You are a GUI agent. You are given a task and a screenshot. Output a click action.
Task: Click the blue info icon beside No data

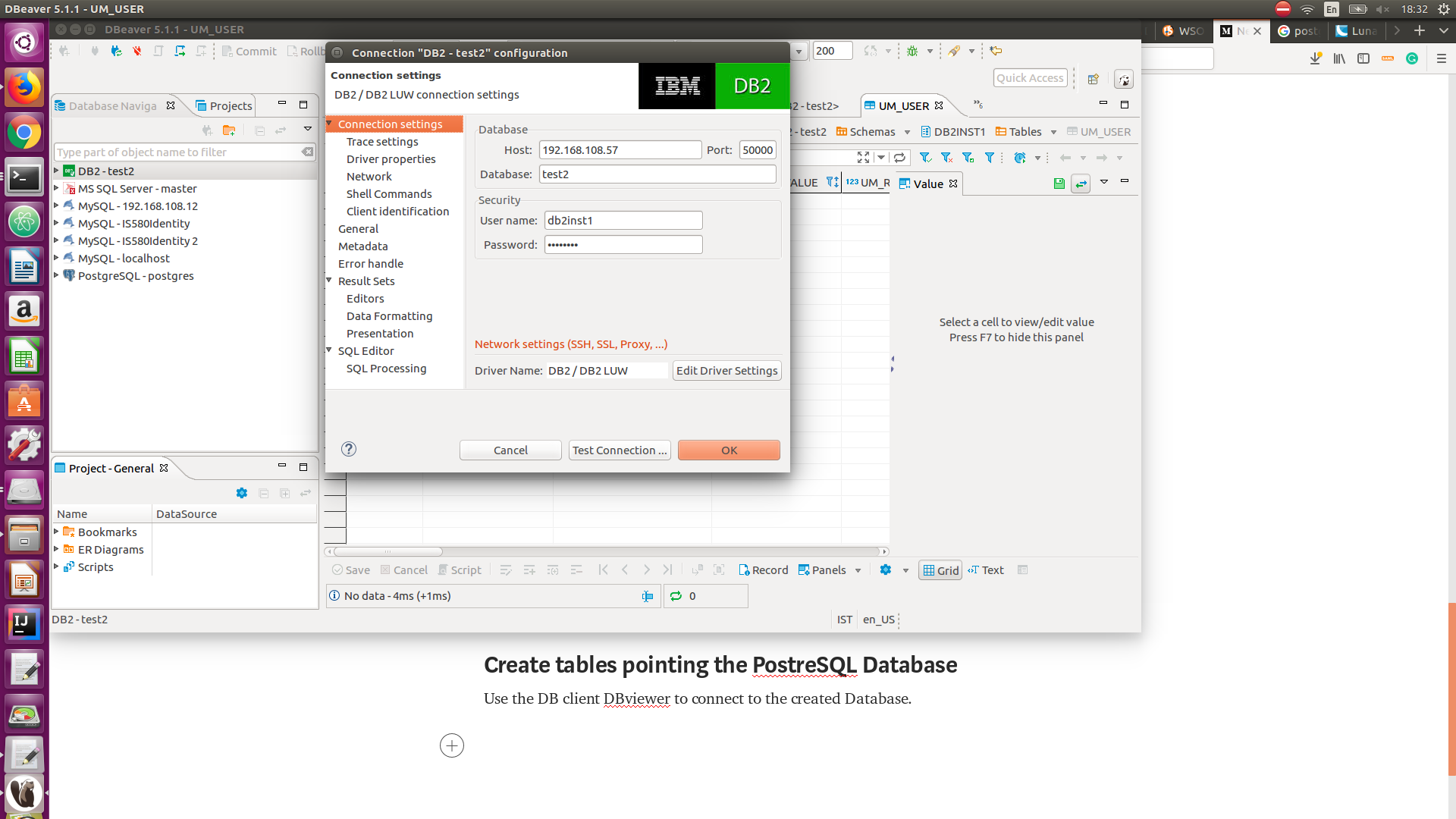point(334,596)
